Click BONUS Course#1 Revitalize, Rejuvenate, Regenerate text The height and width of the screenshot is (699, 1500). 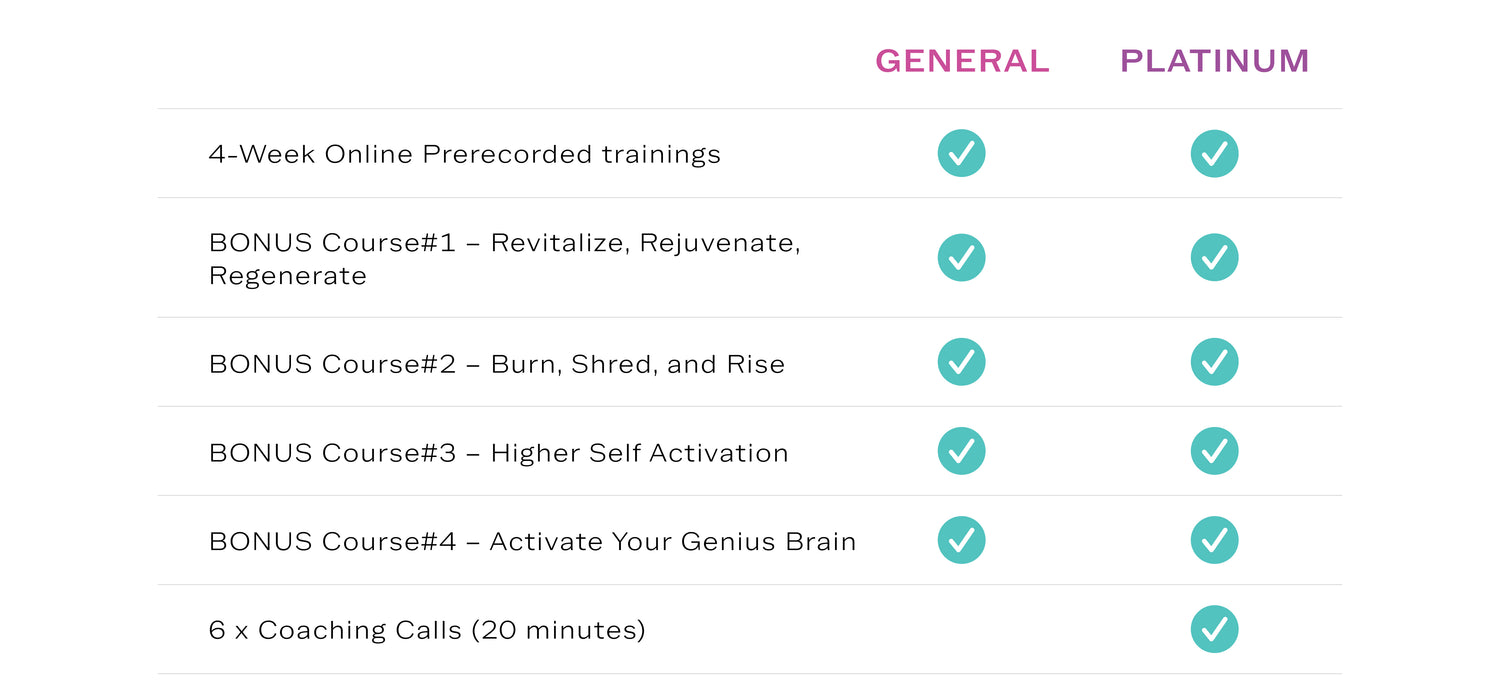click(x=504, y=259)
